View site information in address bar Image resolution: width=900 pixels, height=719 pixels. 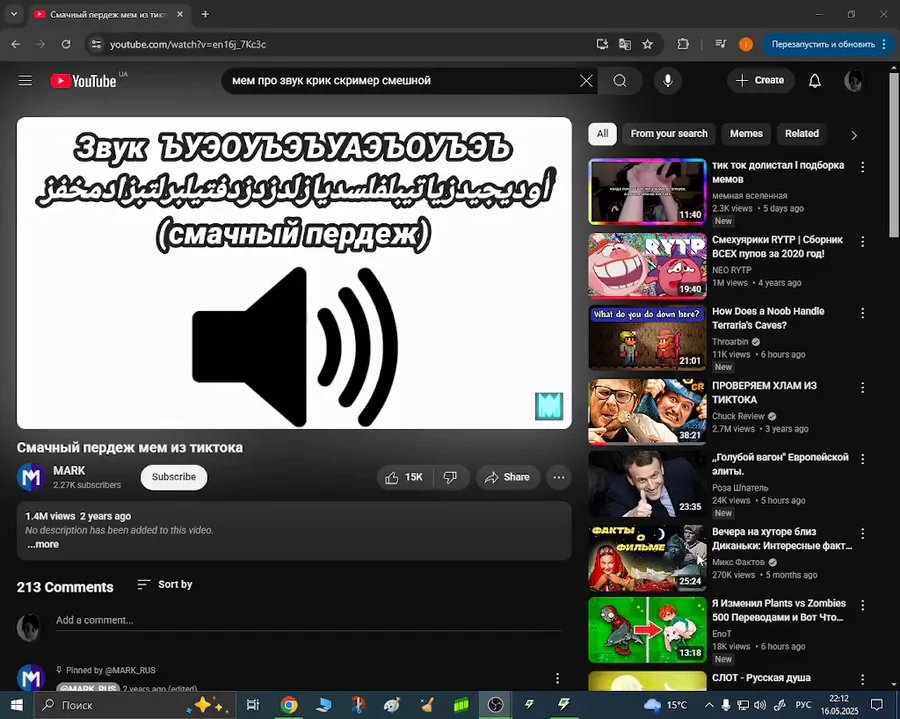tap(96, 44)
